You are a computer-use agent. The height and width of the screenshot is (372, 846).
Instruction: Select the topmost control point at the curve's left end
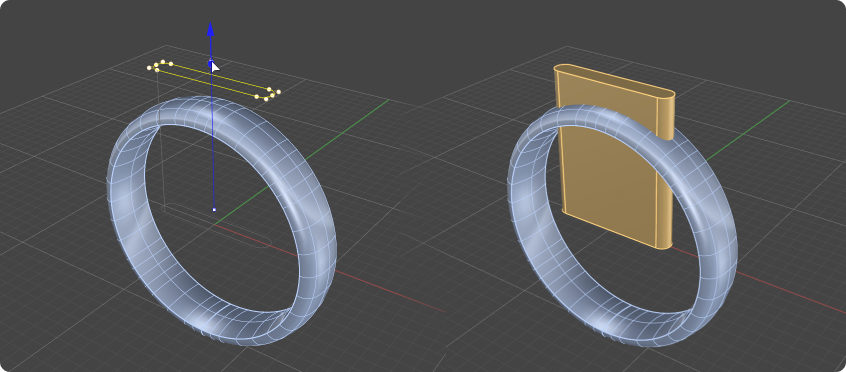162,62
